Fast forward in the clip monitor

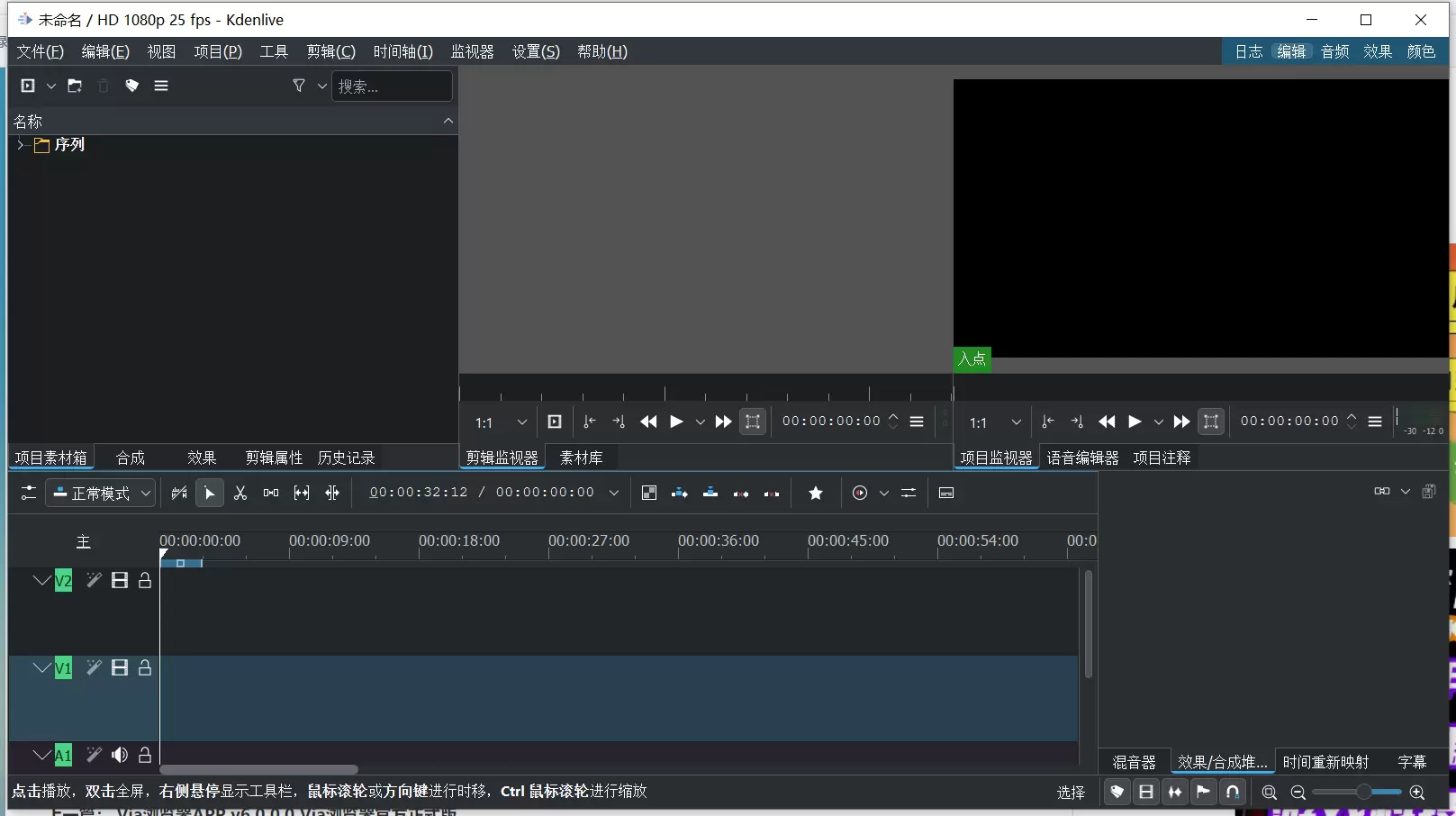(723, 422)
